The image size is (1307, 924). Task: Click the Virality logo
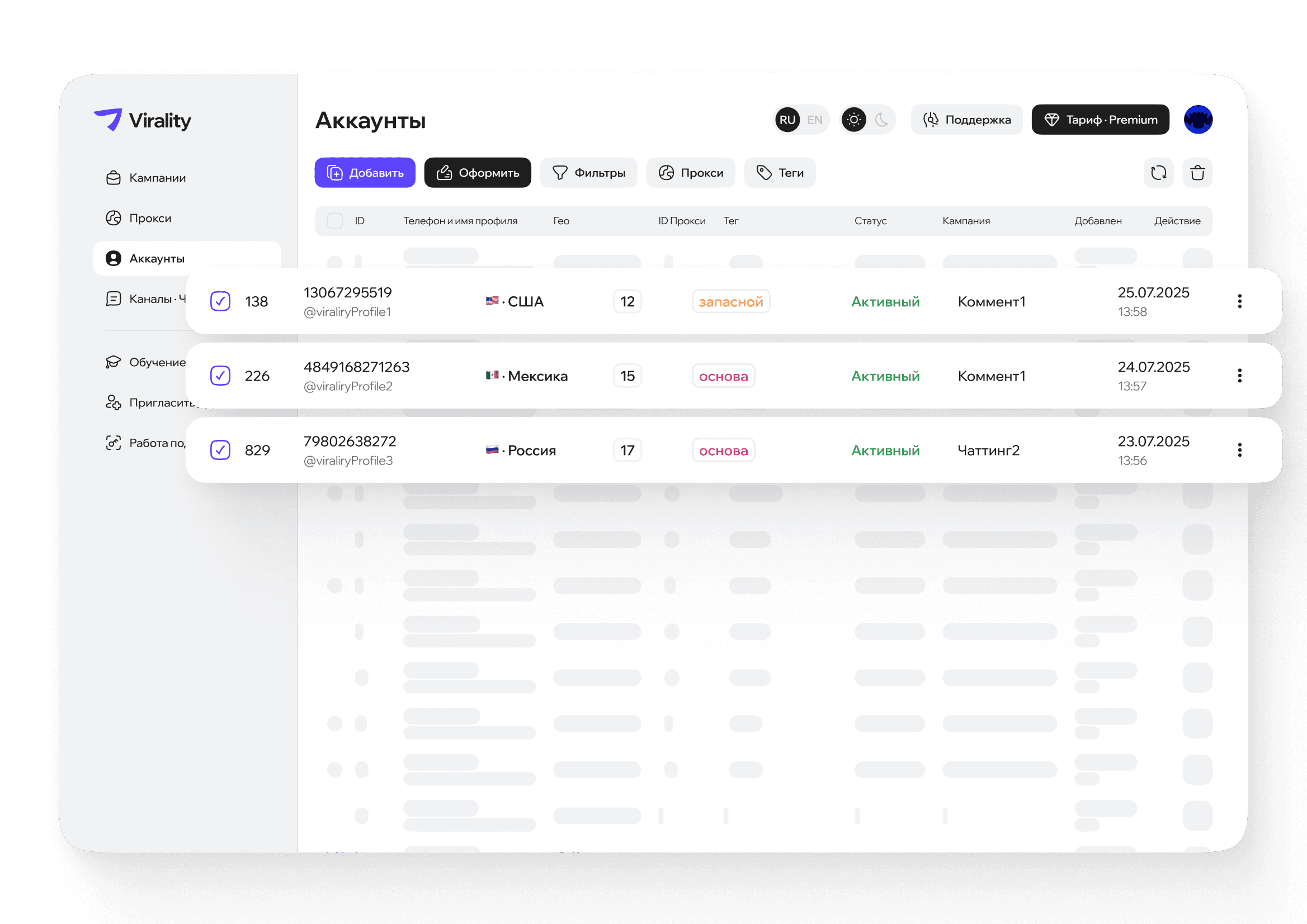[142, 120]
